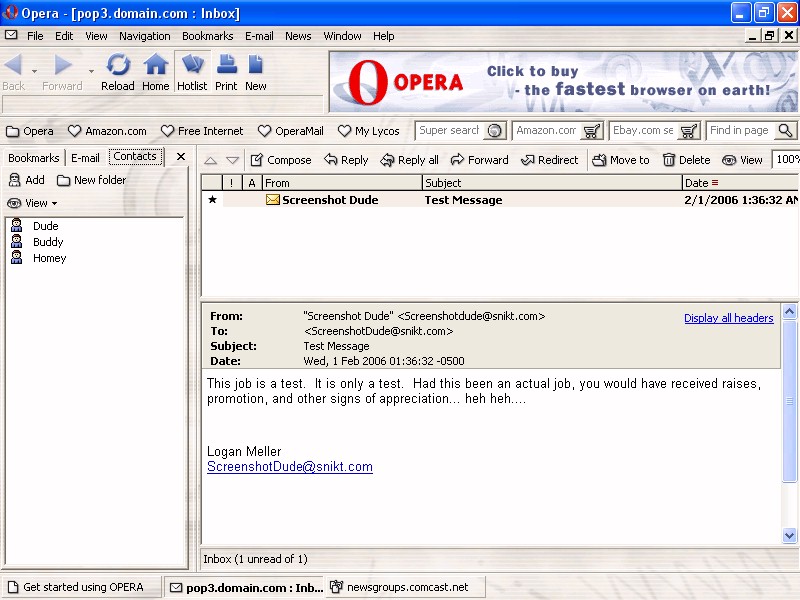
Task: Open the 100% zoom dropdown
Action: [786, 159]
